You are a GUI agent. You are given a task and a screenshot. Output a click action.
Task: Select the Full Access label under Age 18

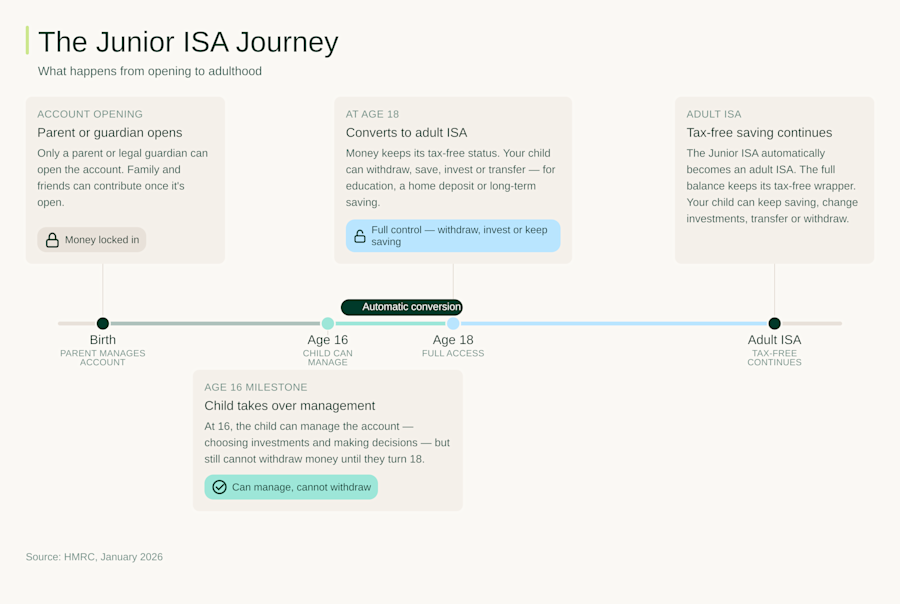click(452, 353)
